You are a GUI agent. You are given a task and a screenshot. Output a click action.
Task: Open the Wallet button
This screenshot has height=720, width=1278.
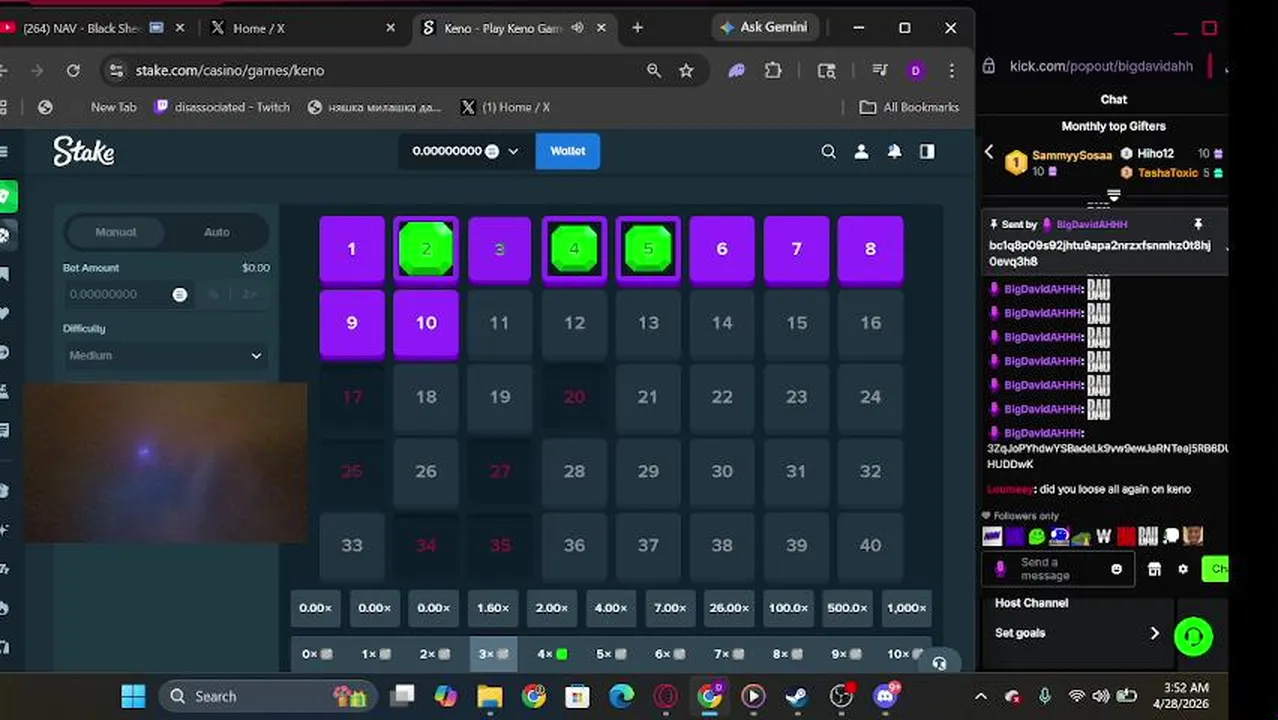[567, 151]
